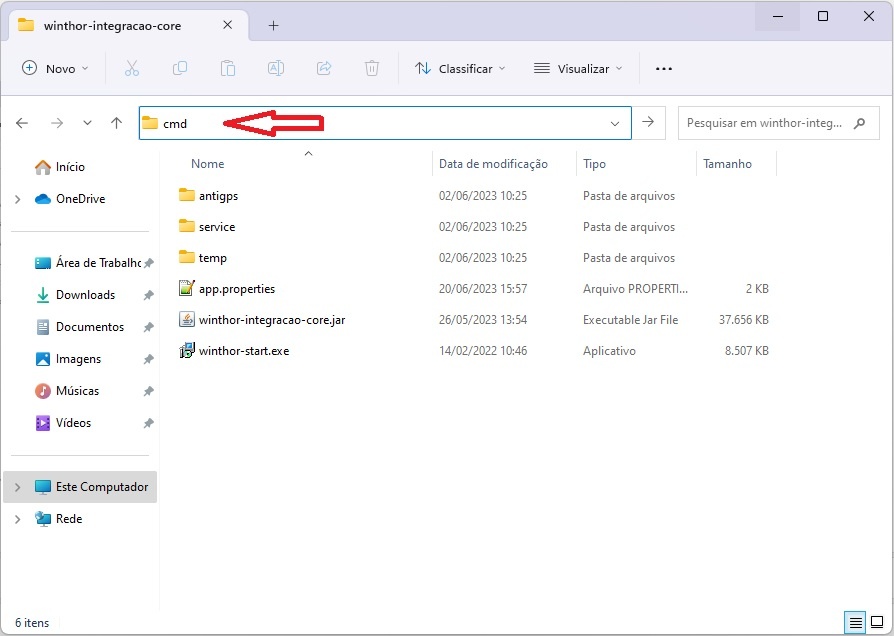Image resolution: width=894 pixels, height=636 pixels.
Task: Select Rede in navigation pane
Action: point(68,518)
